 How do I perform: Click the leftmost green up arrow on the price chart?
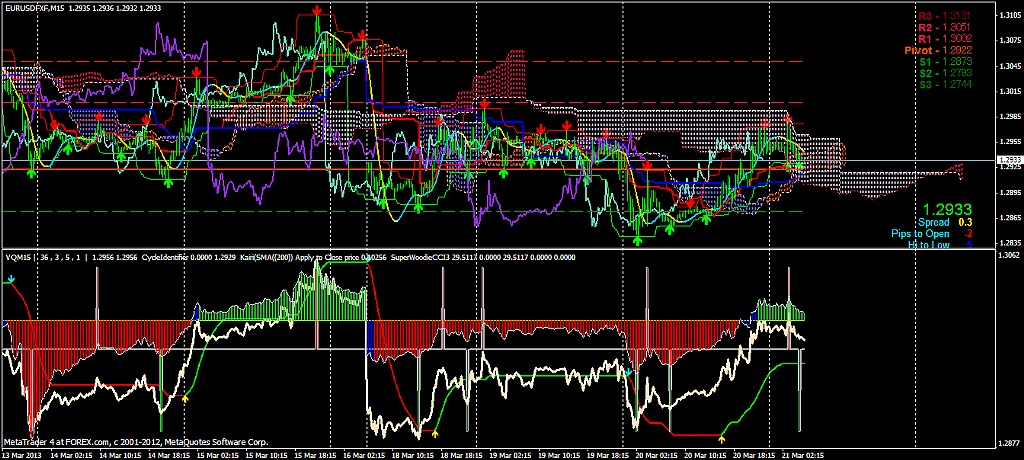click(30, 173)
